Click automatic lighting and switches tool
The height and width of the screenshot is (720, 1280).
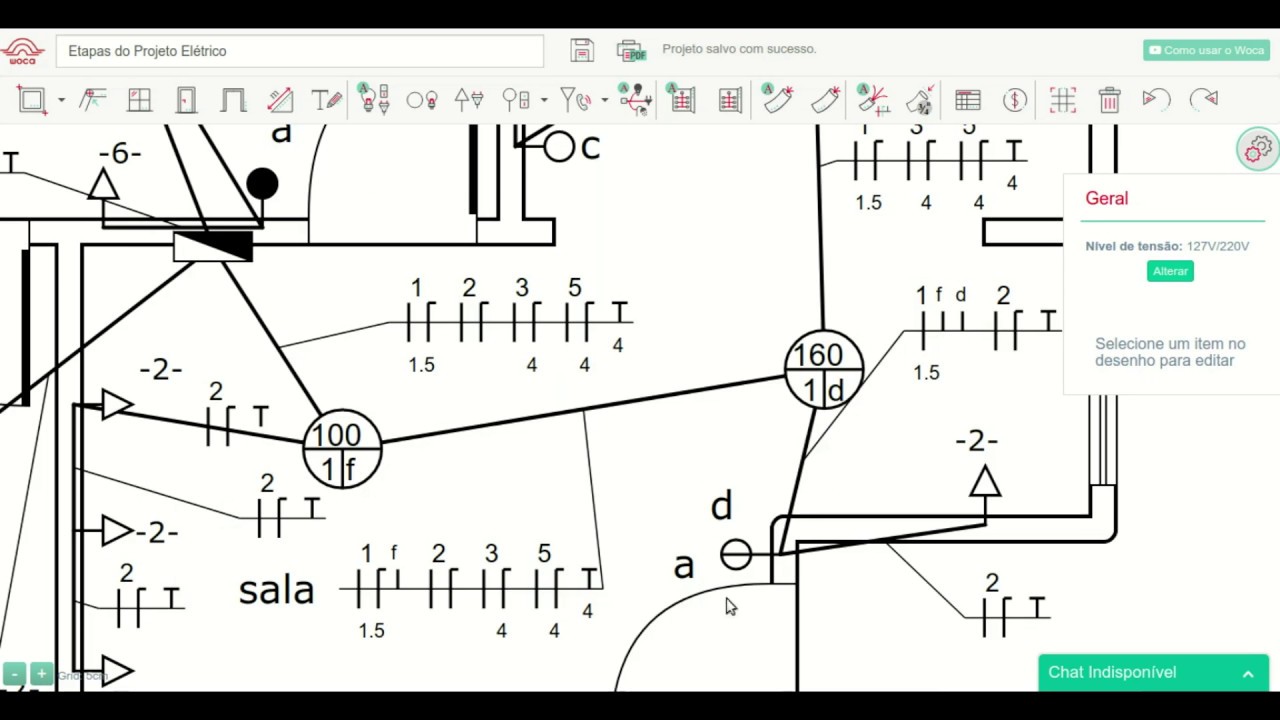tap(374, 99)
